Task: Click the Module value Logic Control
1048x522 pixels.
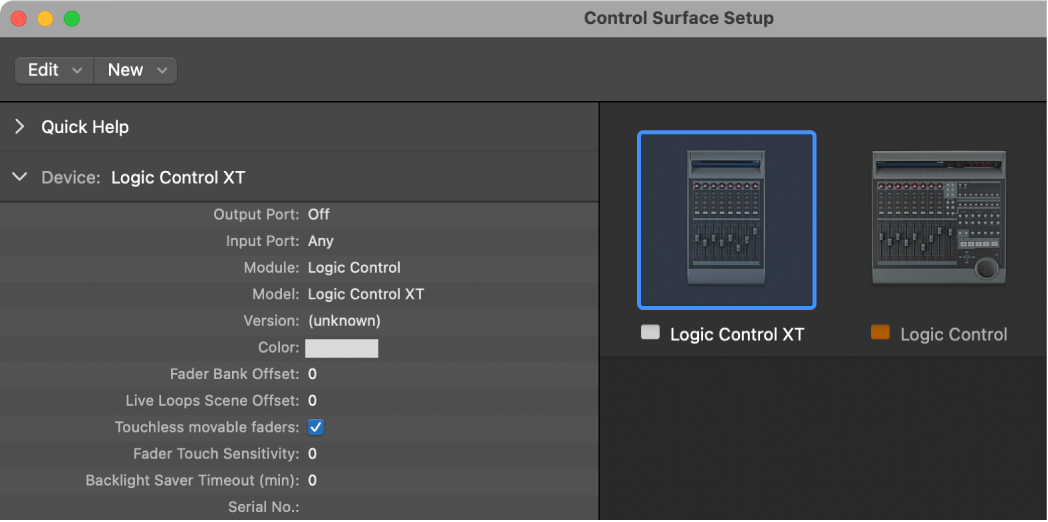Action: coord(354,268)
